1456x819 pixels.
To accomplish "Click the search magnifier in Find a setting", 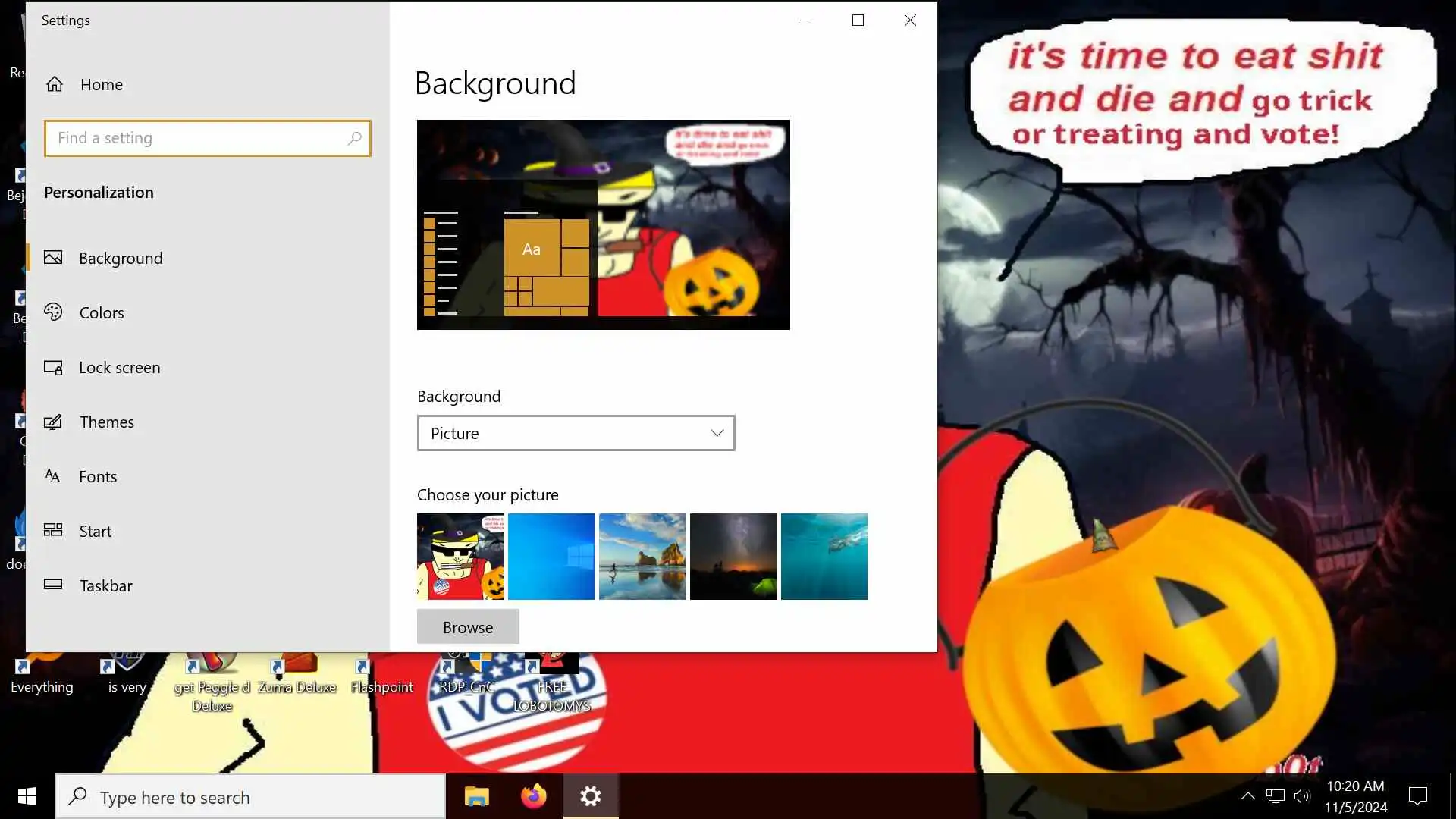I will click(354, 138).
